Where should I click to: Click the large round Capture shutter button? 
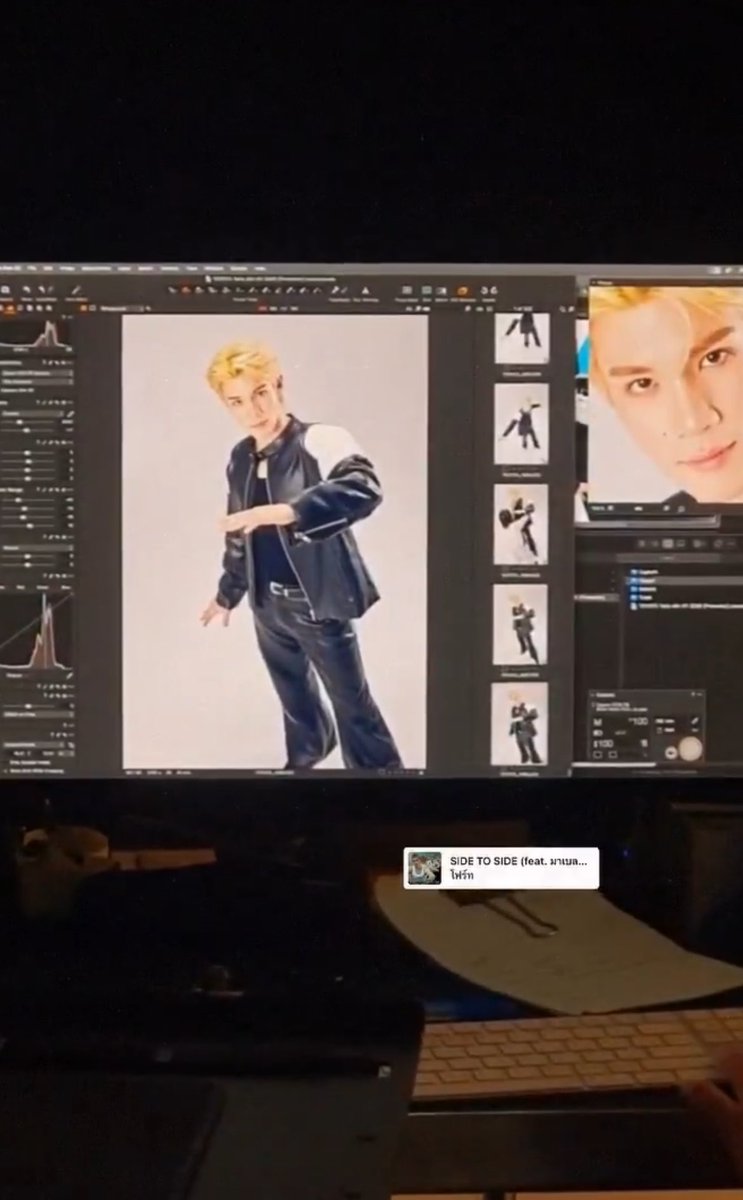[691, 749]
